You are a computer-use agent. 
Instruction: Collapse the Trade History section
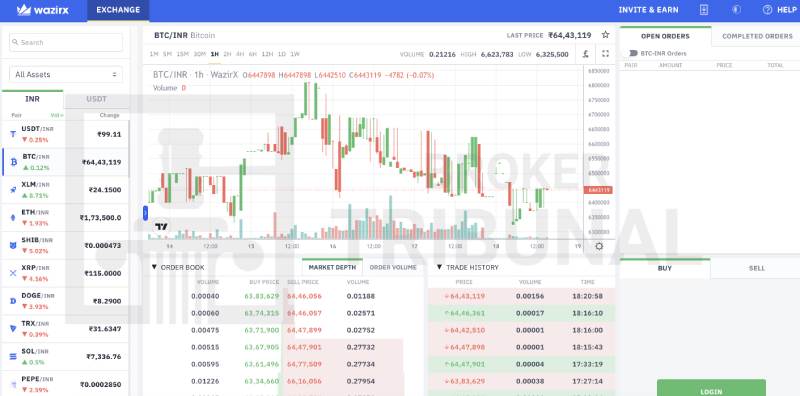439,267
